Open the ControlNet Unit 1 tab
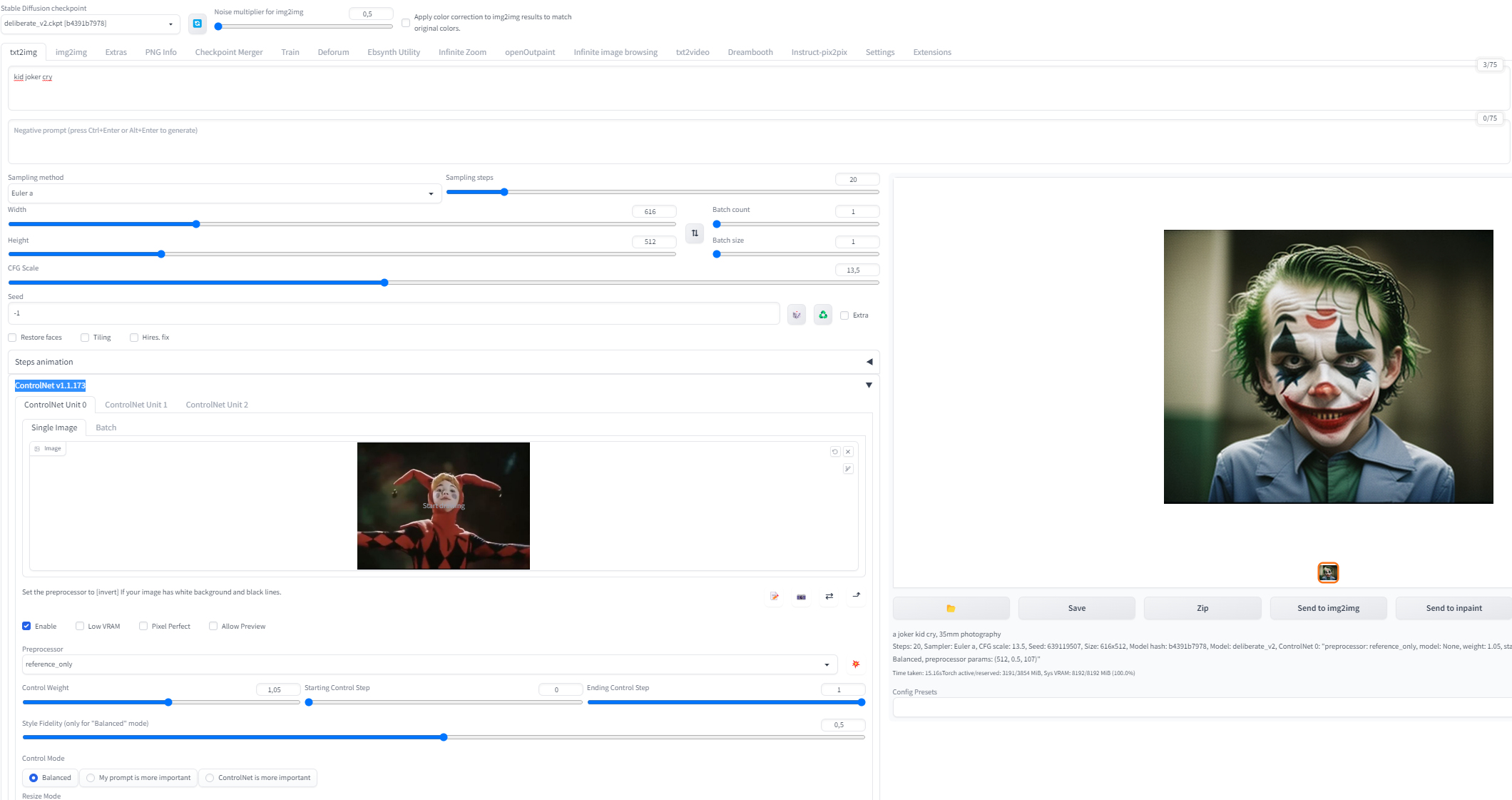 [x=136, y=405]
